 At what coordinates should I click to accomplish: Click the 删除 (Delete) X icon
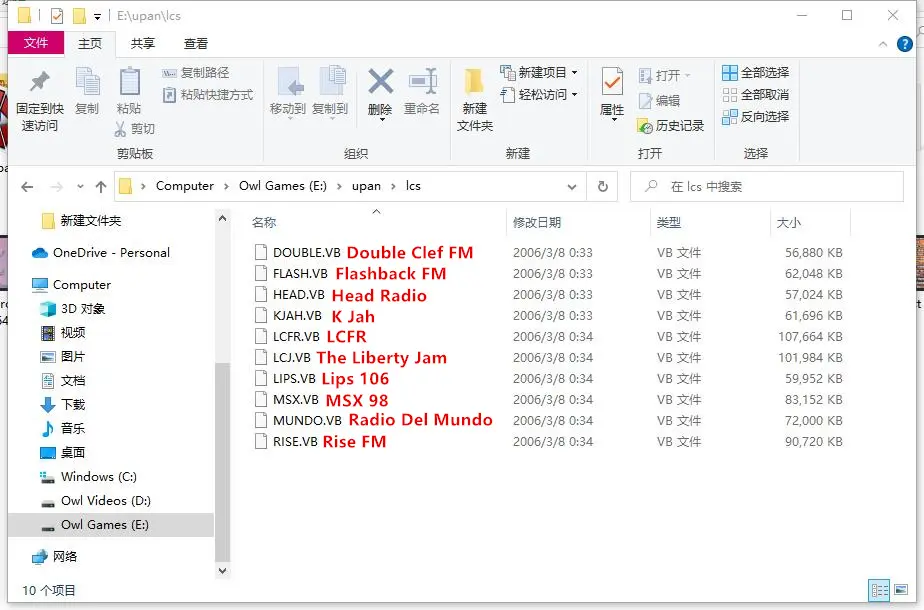(381, 82)
